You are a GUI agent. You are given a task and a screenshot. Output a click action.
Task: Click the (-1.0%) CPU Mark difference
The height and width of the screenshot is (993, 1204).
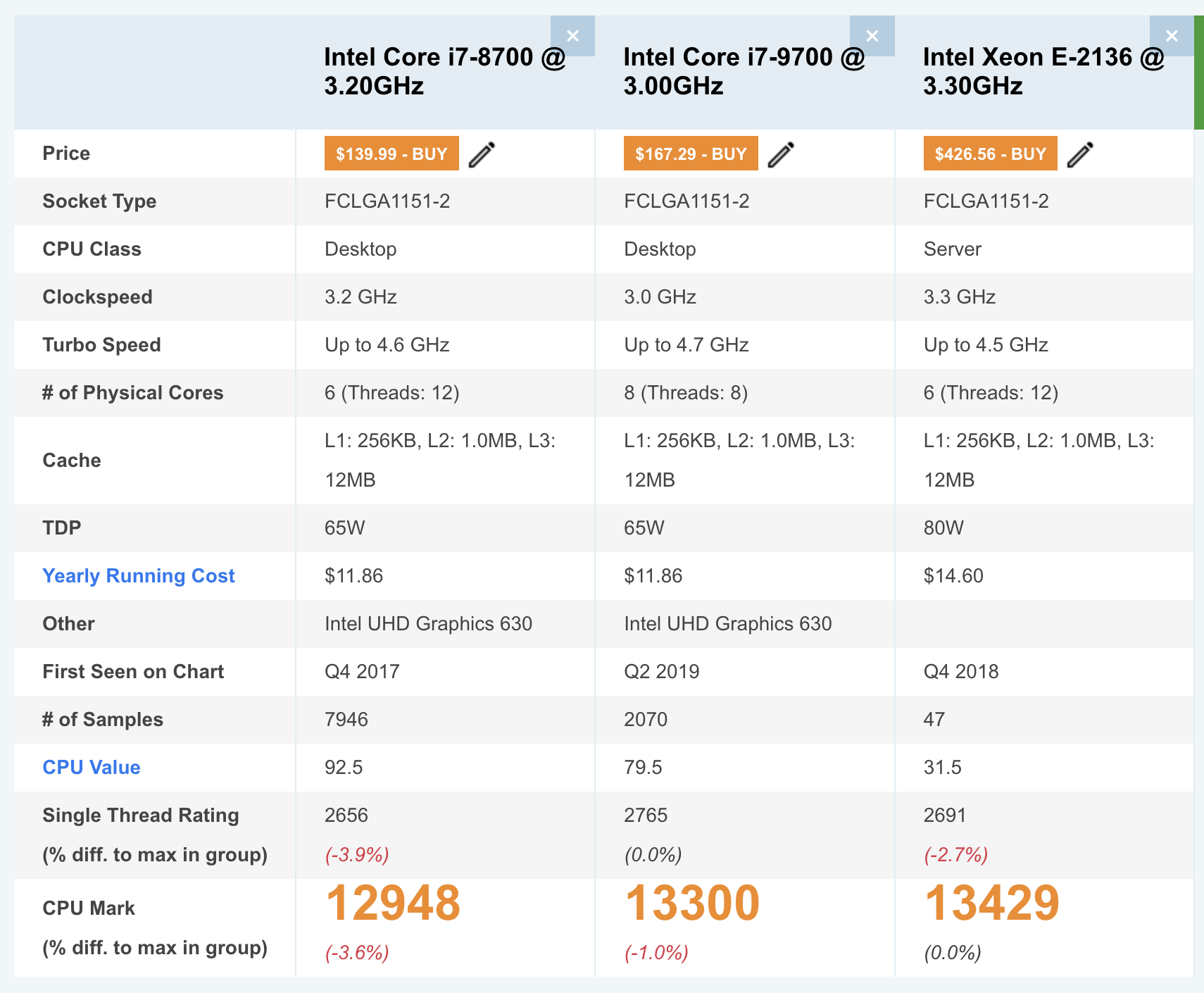pos(656,953)
